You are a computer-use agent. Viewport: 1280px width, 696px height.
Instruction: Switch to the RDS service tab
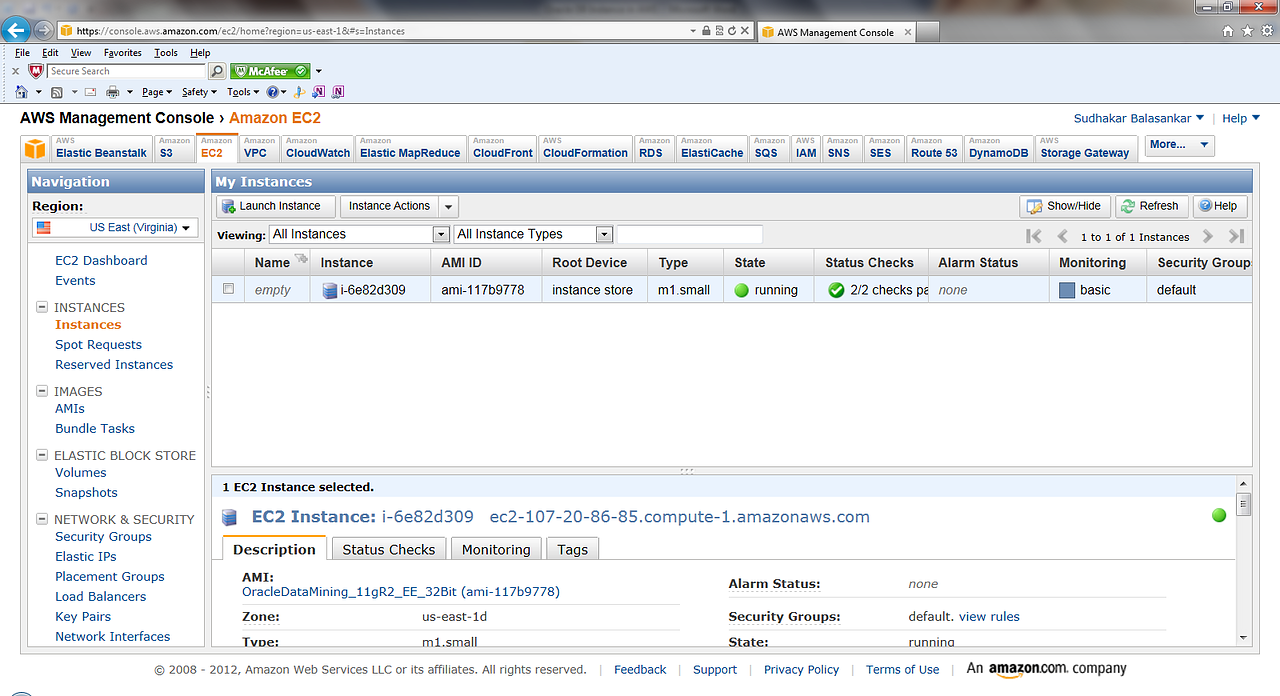coord(654,148)
